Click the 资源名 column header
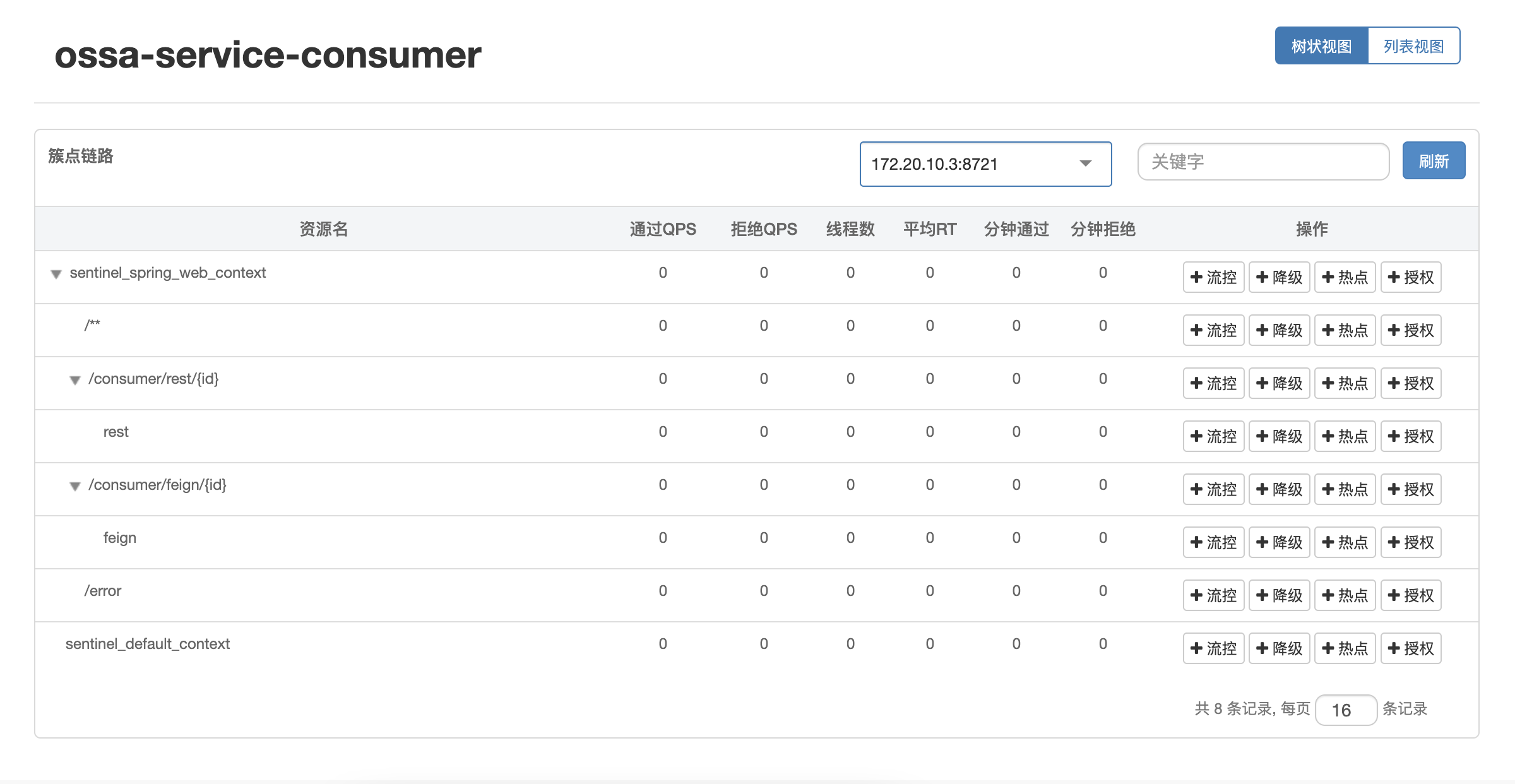1515x784 pixels. [x=324, y=229]
